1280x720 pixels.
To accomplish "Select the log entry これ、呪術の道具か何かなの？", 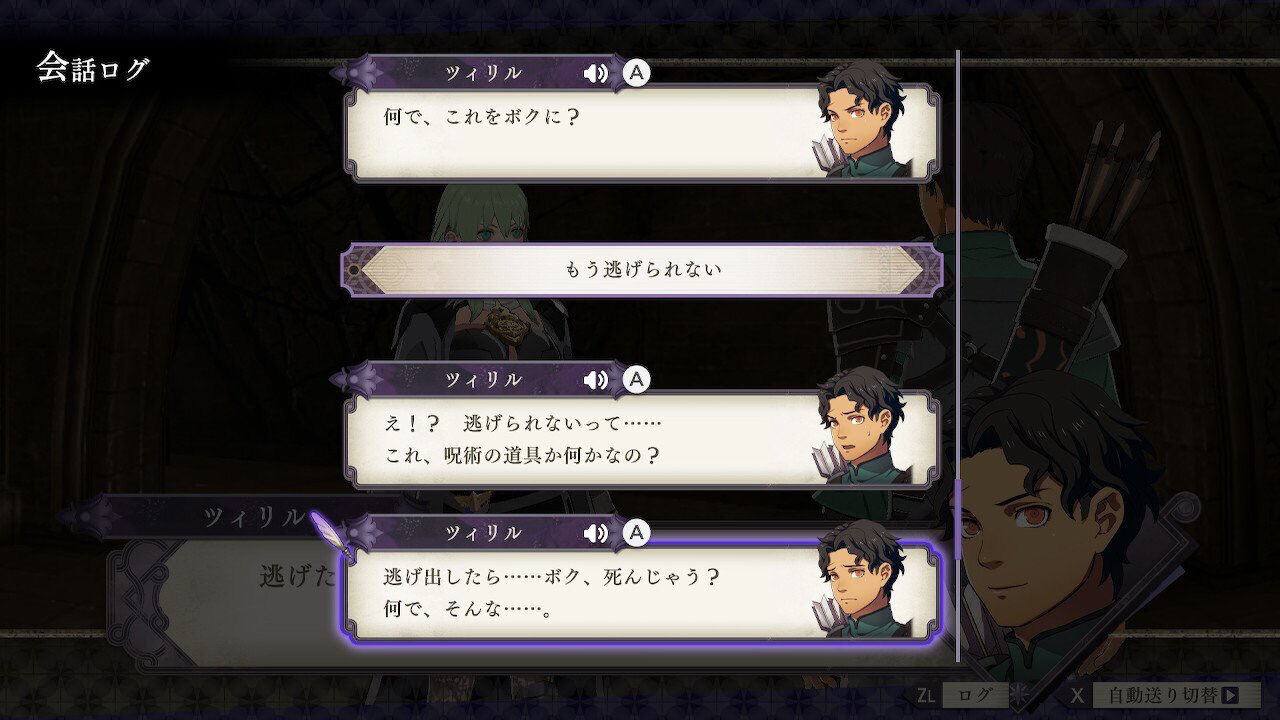I will (x=642, y=440).
